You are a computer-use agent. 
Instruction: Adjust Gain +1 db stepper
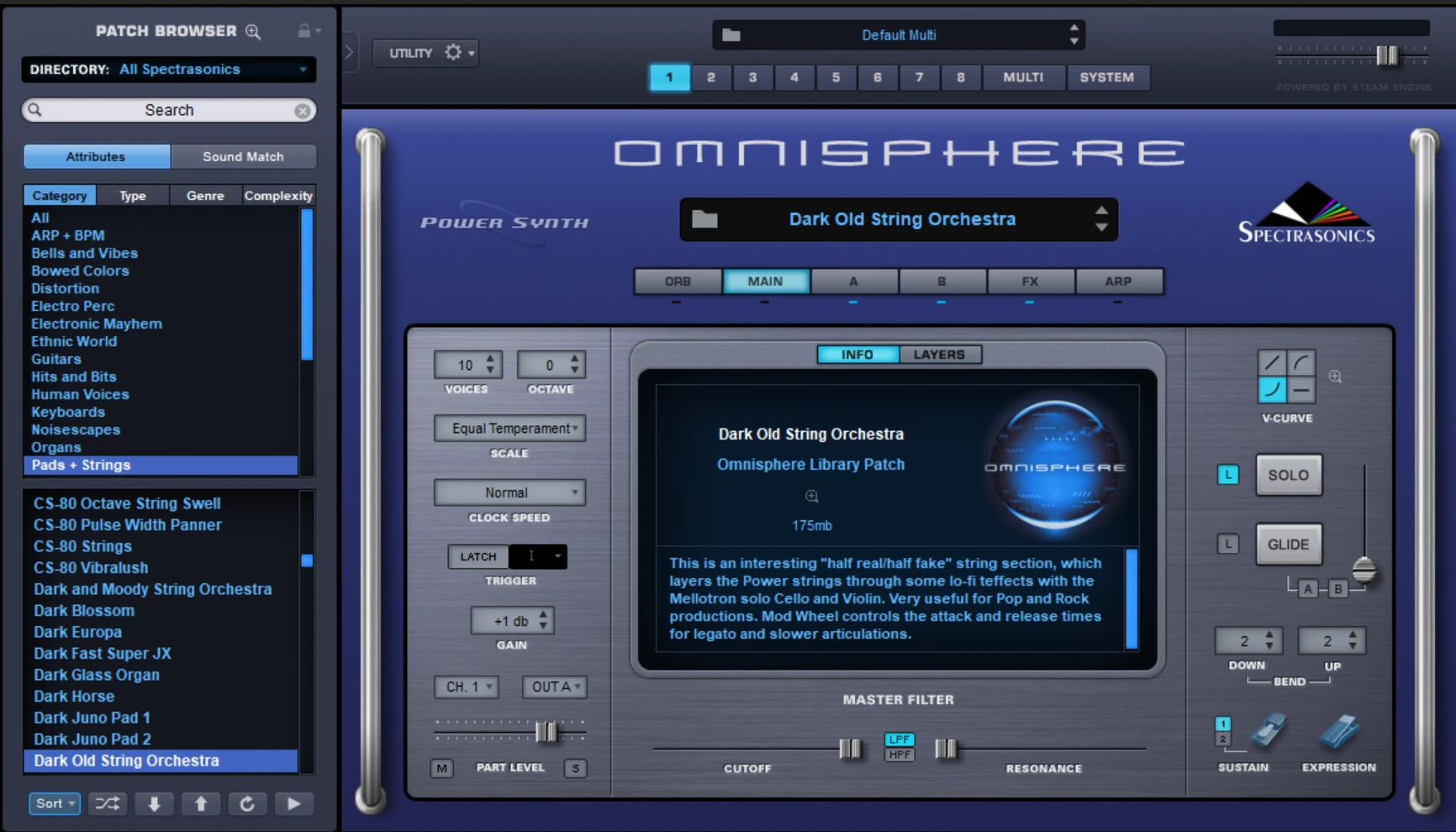(x=544, y=621)
